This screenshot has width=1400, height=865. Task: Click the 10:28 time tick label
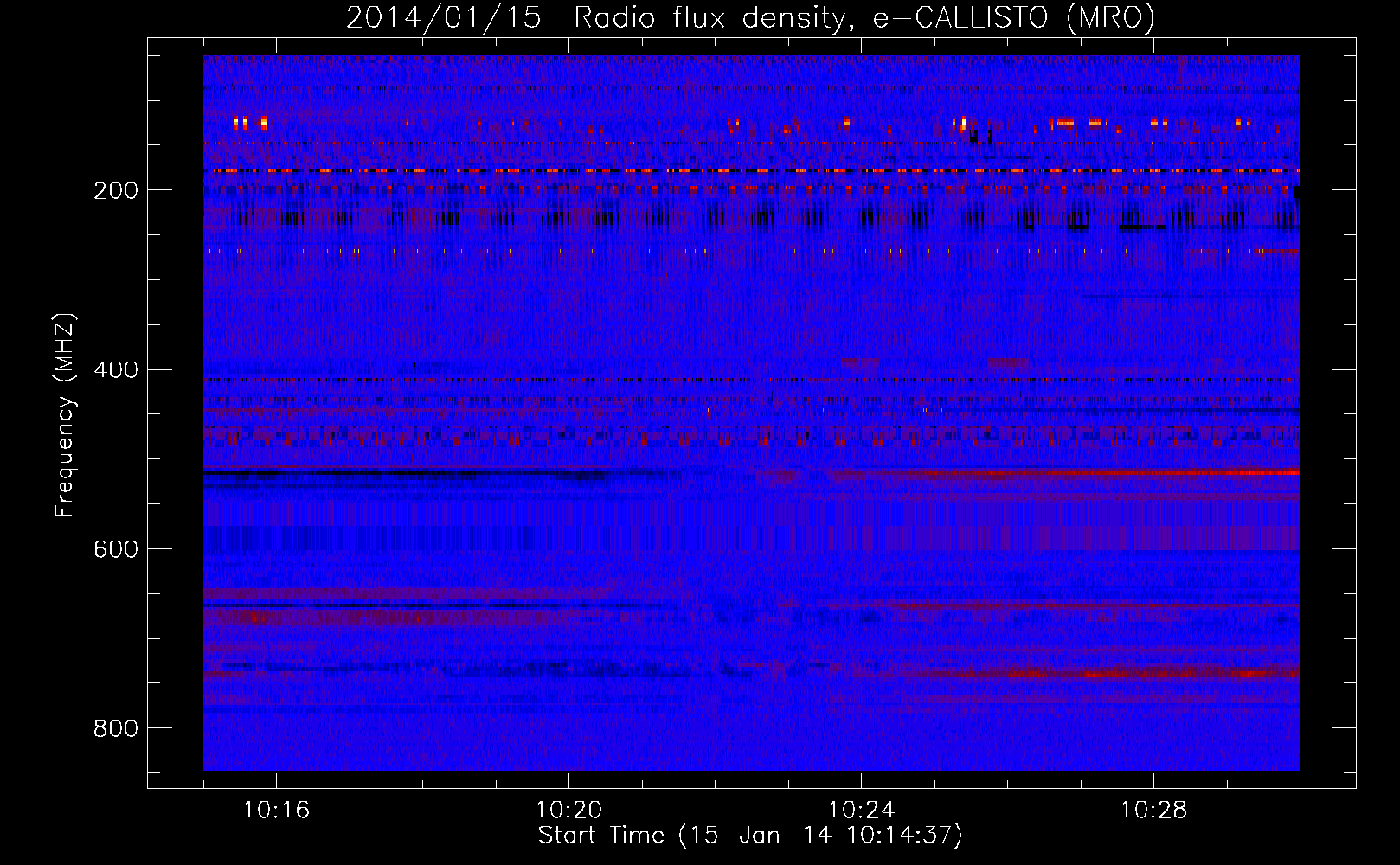(1153, 810)
